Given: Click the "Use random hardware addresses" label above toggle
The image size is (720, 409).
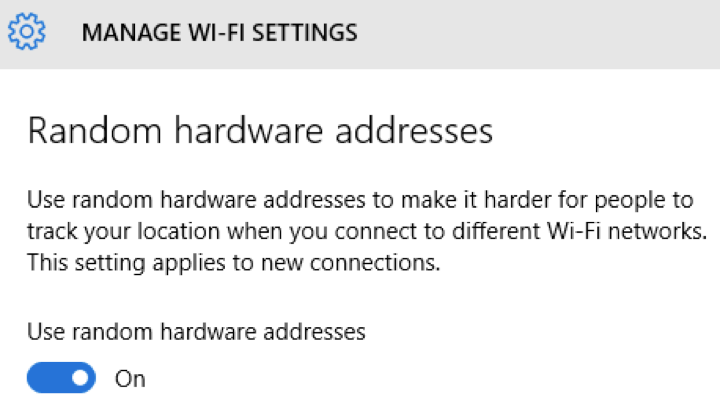Looking at the screenshot, I should coord(197,330).
